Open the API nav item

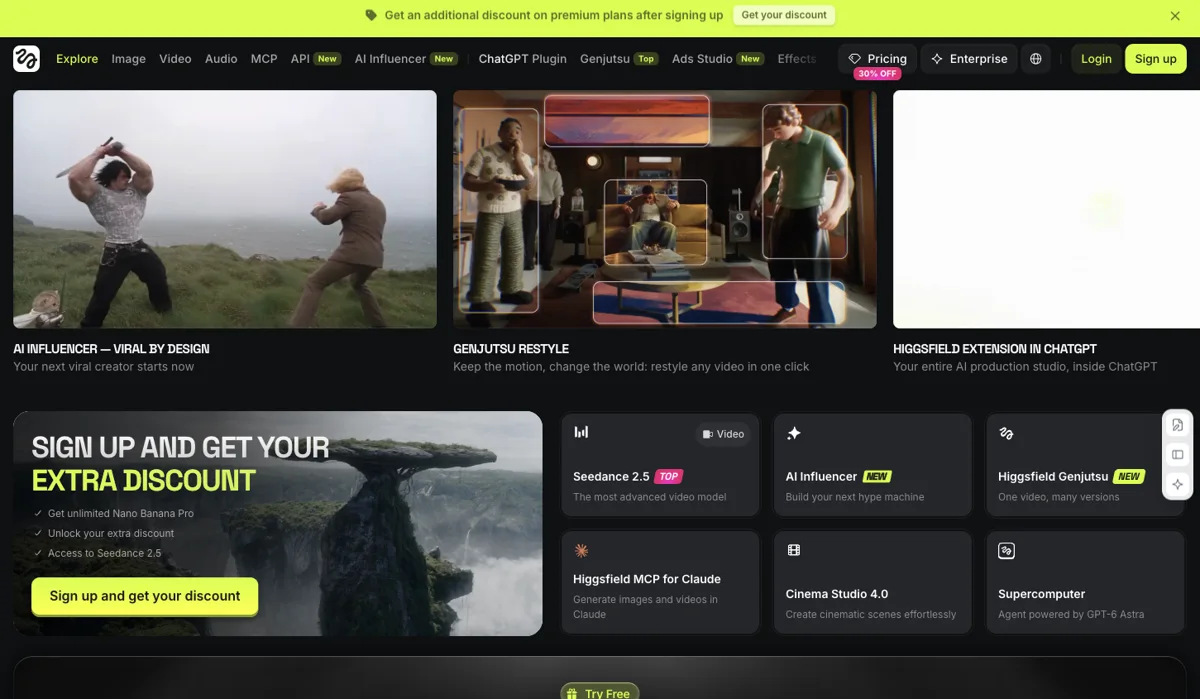point(316,59)
